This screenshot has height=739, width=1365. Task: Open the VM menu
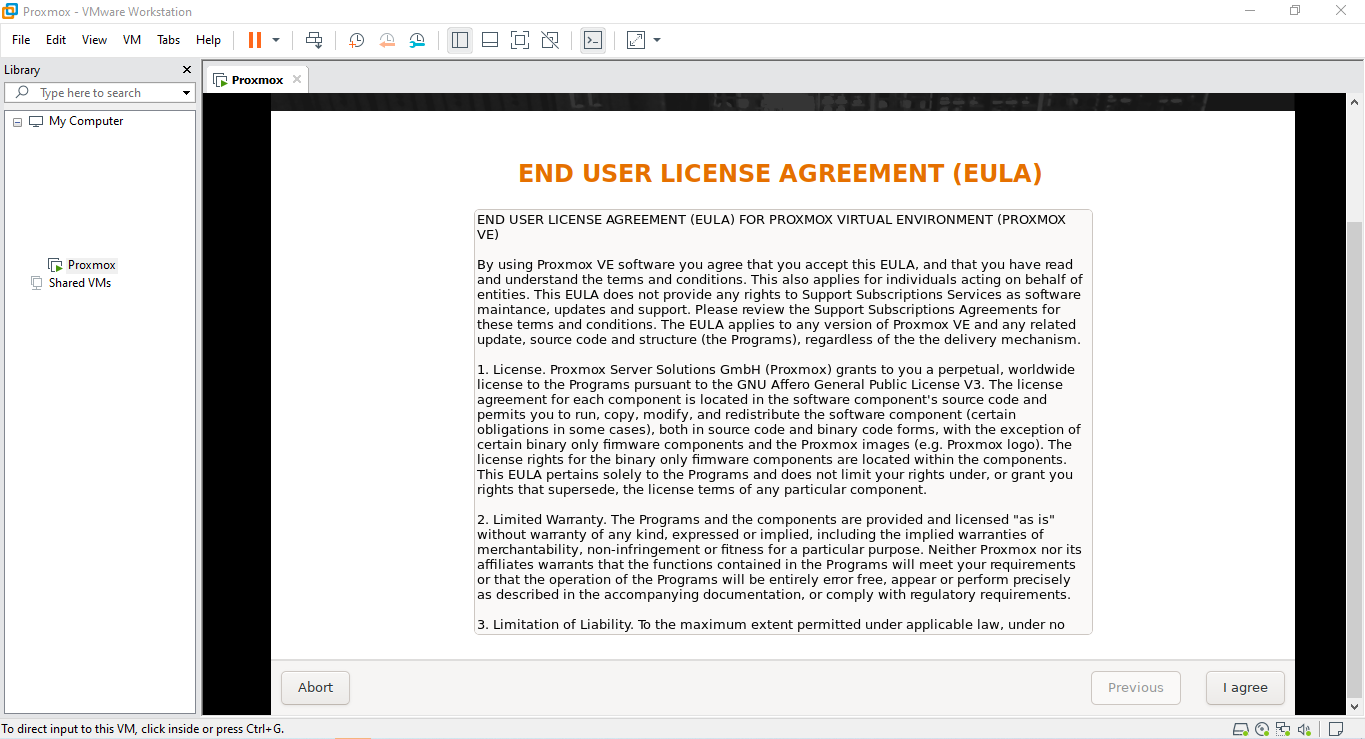[x=132, y=40]
